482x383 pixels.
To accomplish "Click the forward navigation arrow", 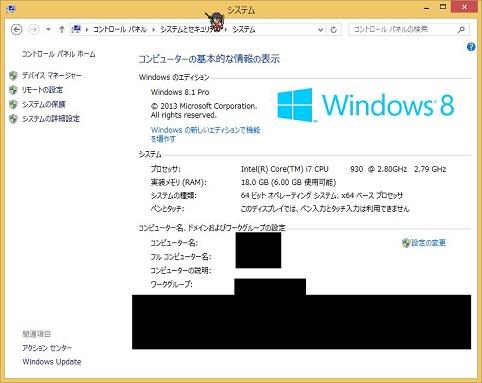I will [33, 29].
